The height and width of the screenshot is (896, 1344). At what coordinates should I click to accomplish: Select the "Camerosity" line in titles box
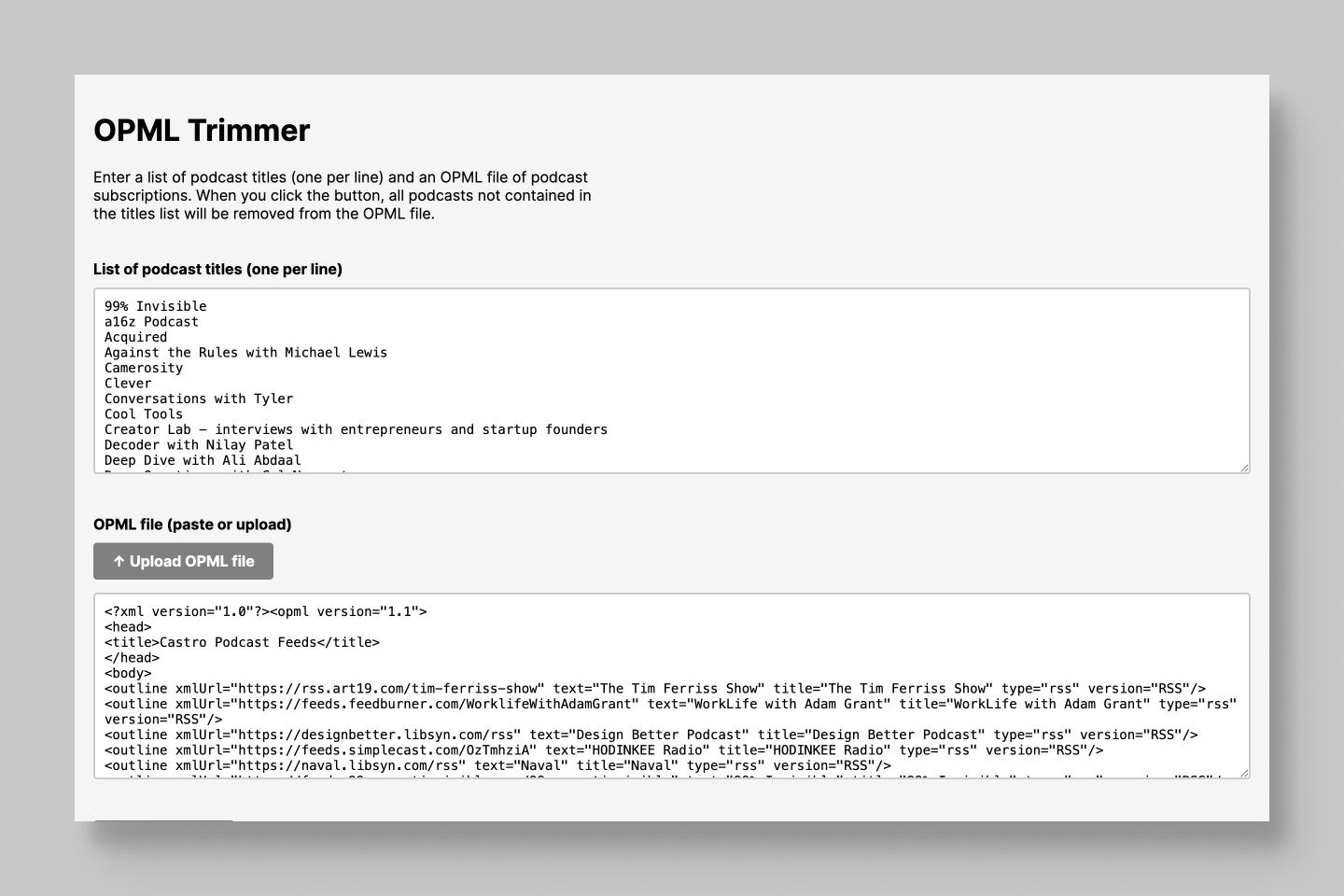pyautogui.click(x=144, y=368)
